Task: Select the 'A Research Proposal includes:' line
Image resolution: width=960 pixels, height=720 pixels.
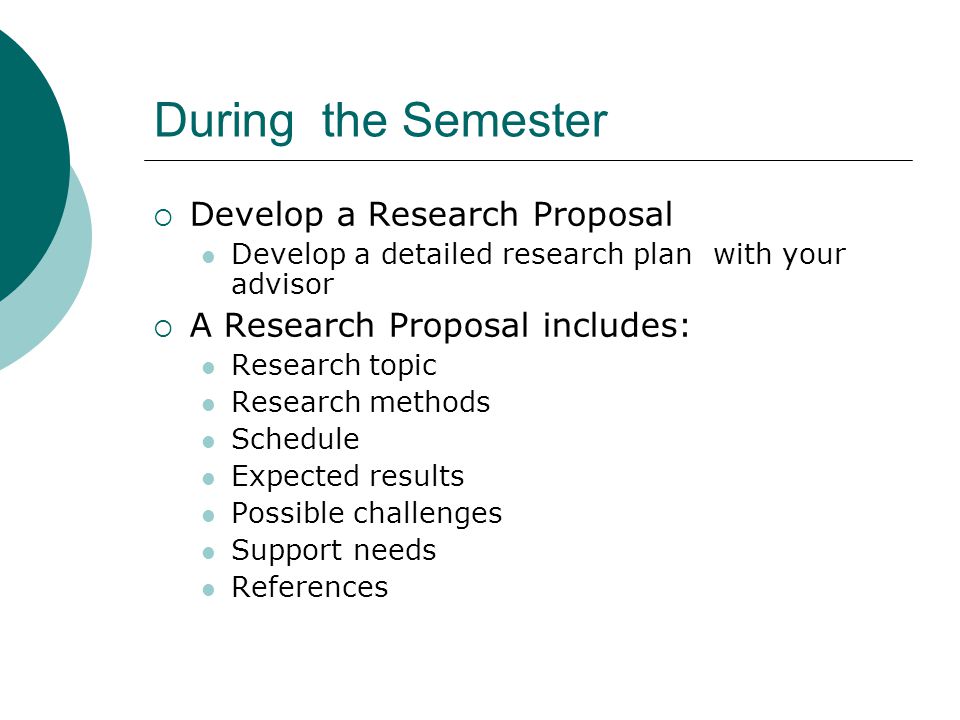Action: (440, 326)
